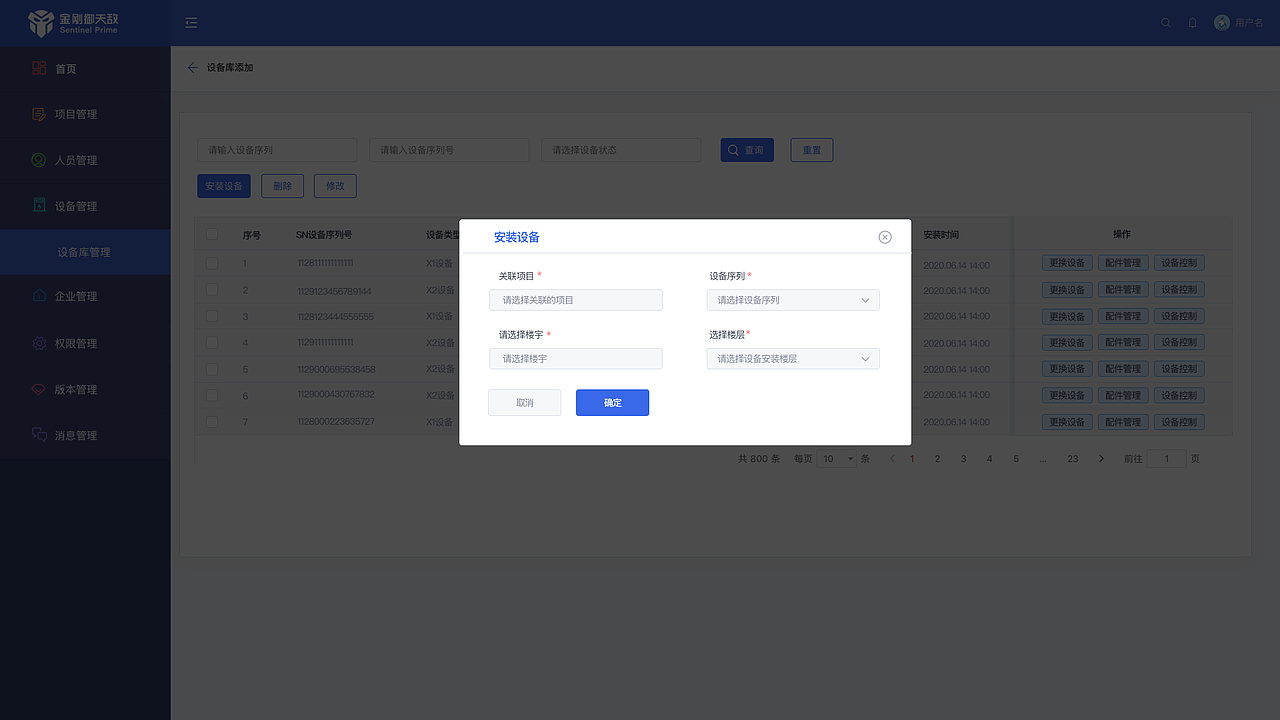Open 首页 in the sidebar menu

click(x=85, y=68)
